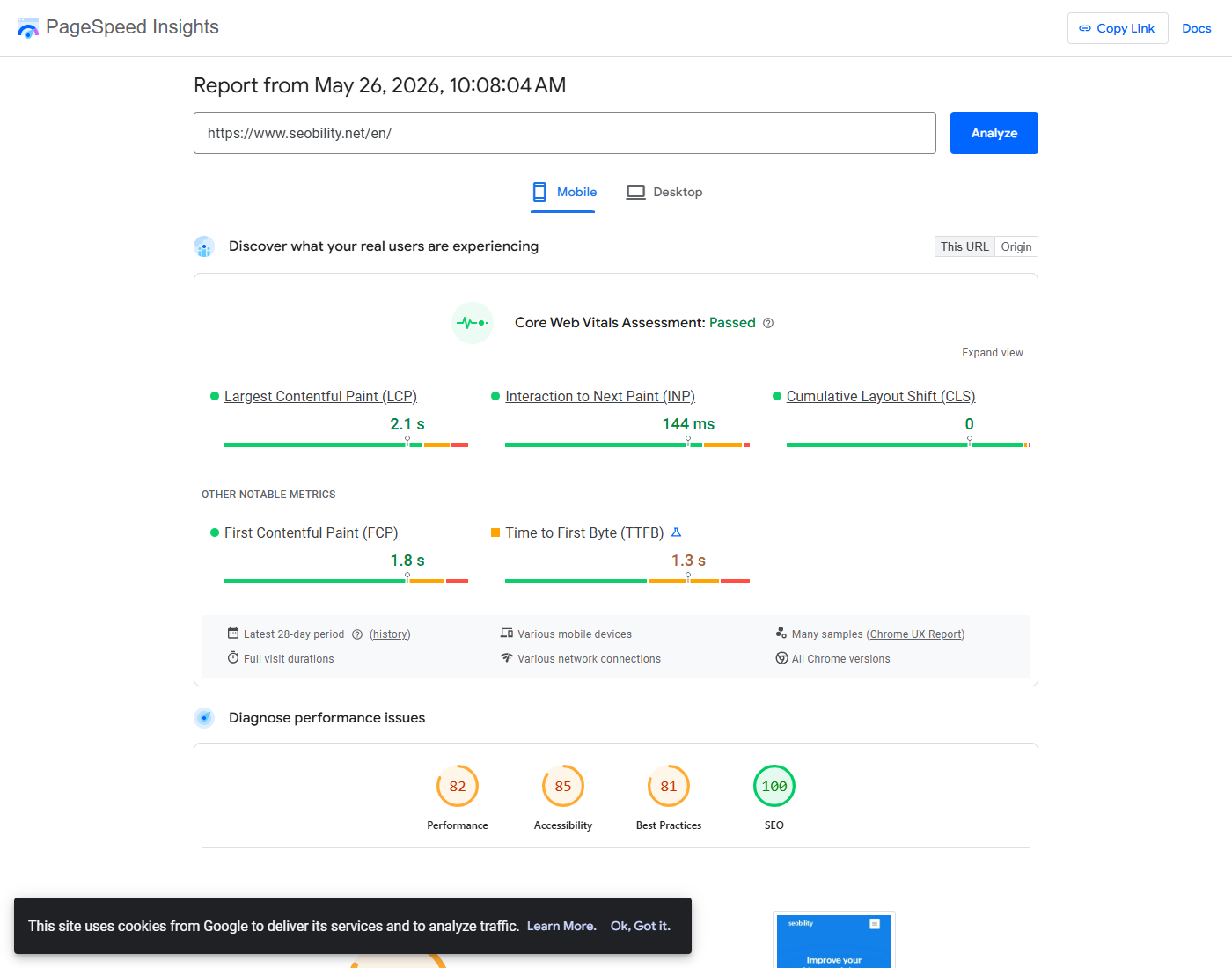Viewport: 1232px width, 968px height.
Task: Click the report date heading text
Action: [380, 85]
